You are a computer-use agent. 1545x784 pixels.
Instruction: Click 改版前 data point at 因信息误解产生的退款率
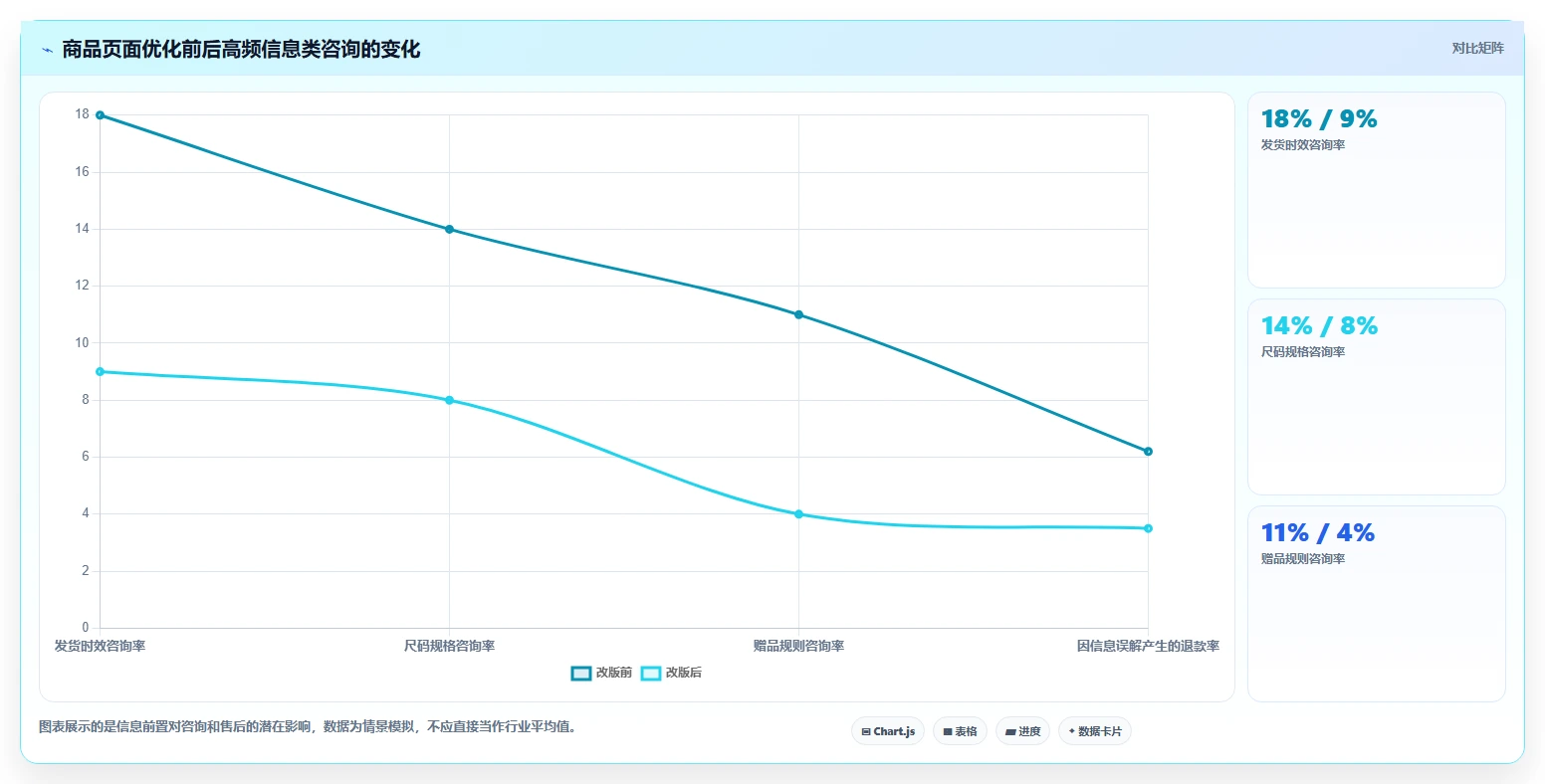coord(1148,452)
